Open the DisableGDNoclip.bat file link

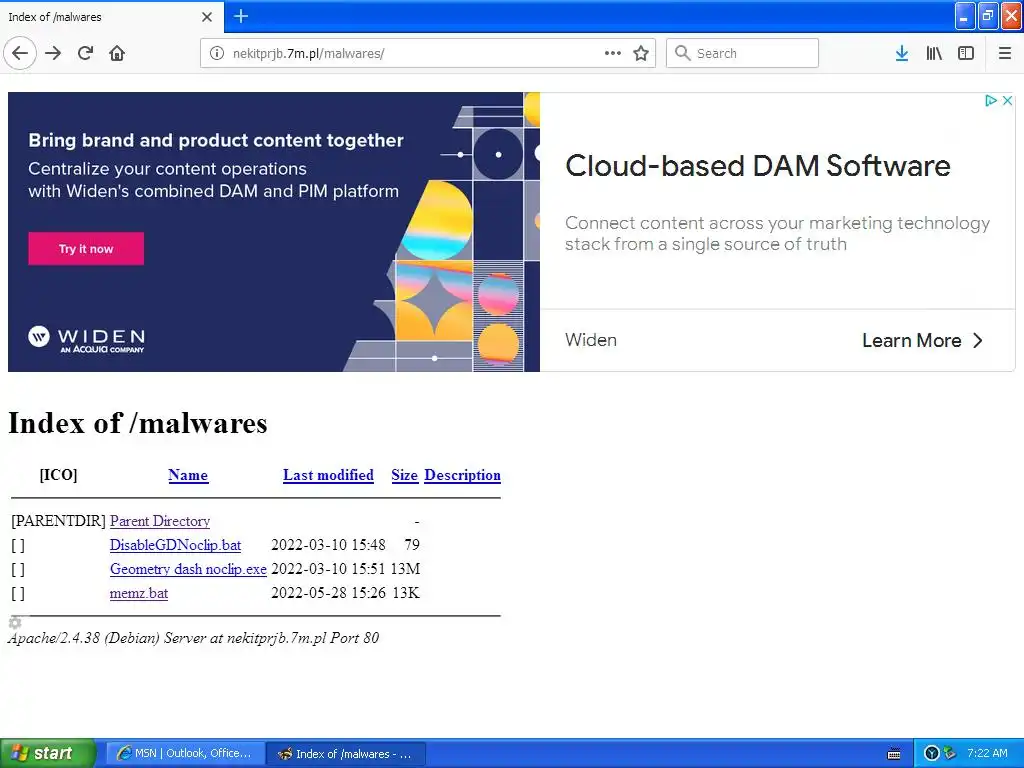(175, 545)
